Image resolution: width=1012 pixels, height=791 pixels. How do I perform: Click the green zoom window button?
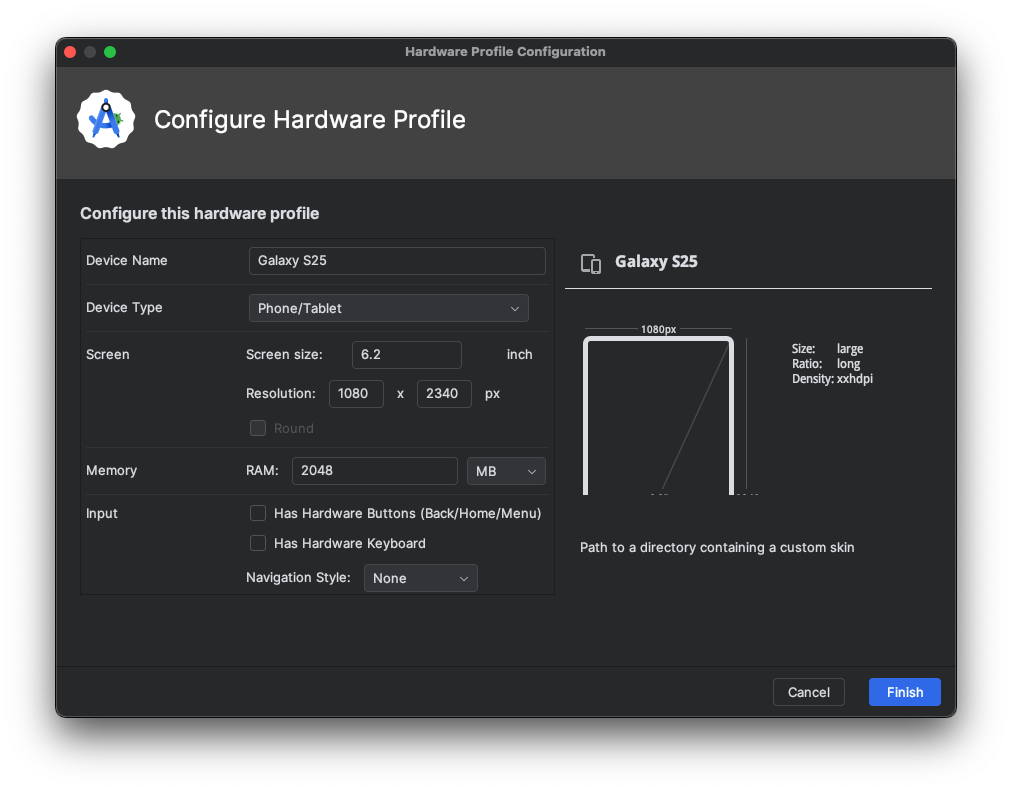point(110,52)
